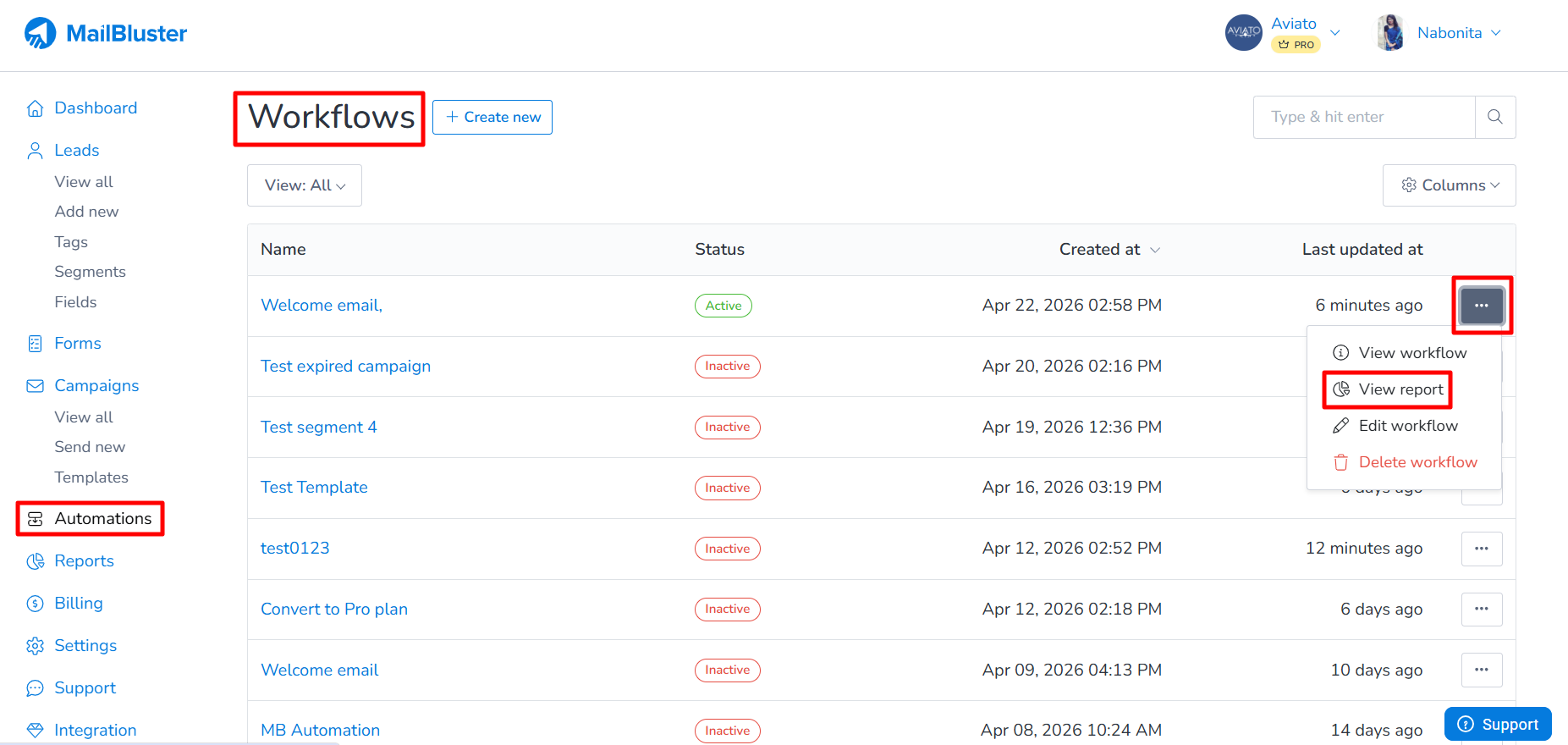
Task: Select Automations in the sidebar
Action: coord(103,518)
